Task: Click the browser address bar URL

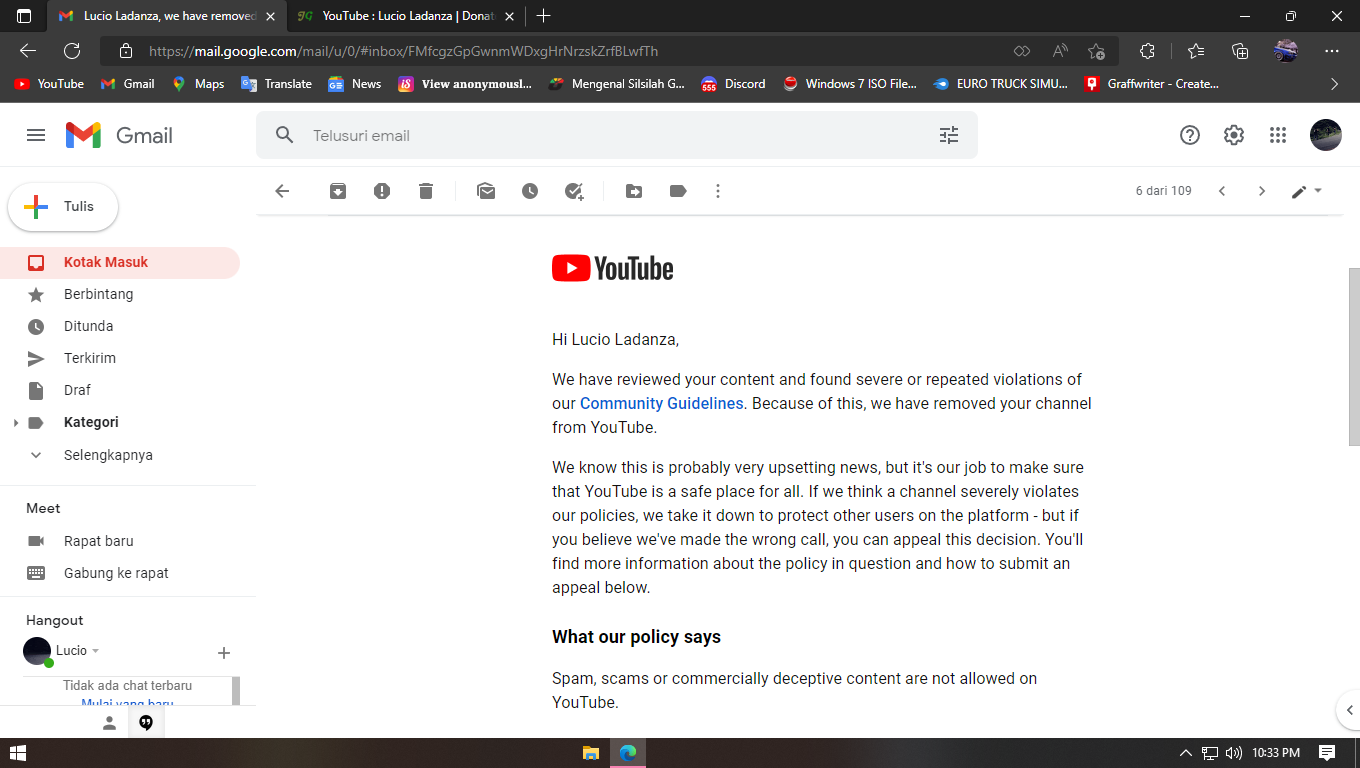Action: point(404,51)
